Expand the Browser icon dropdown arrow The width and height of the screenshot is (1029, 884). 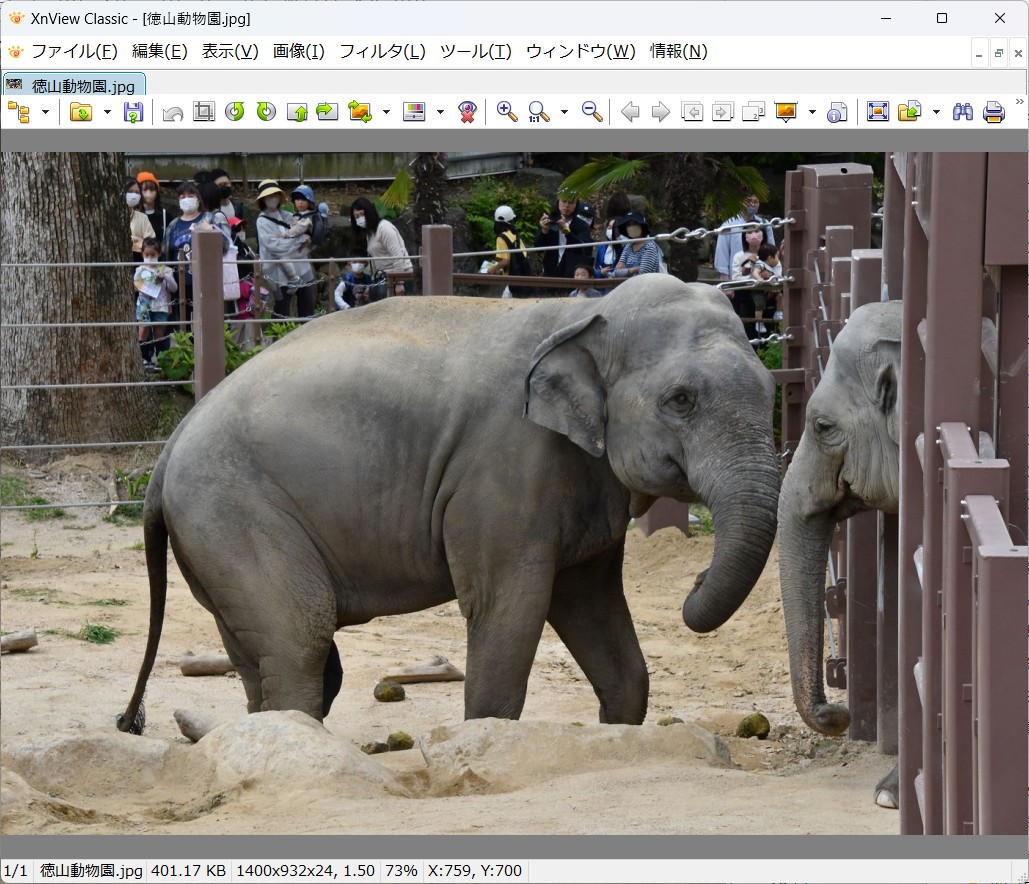(x=45, y=112)
